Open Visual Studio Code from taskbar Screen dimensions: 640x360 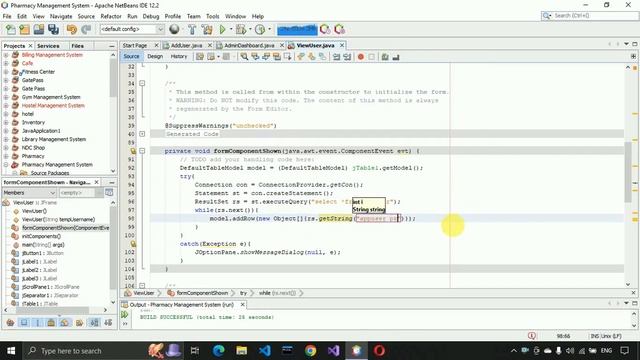click(264, 351)
